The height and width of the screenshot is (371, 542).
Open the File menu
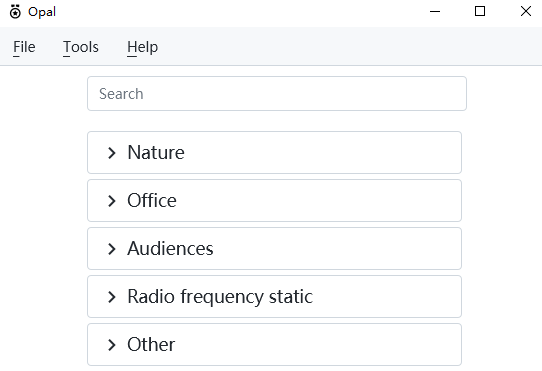[x=24, y=47]
